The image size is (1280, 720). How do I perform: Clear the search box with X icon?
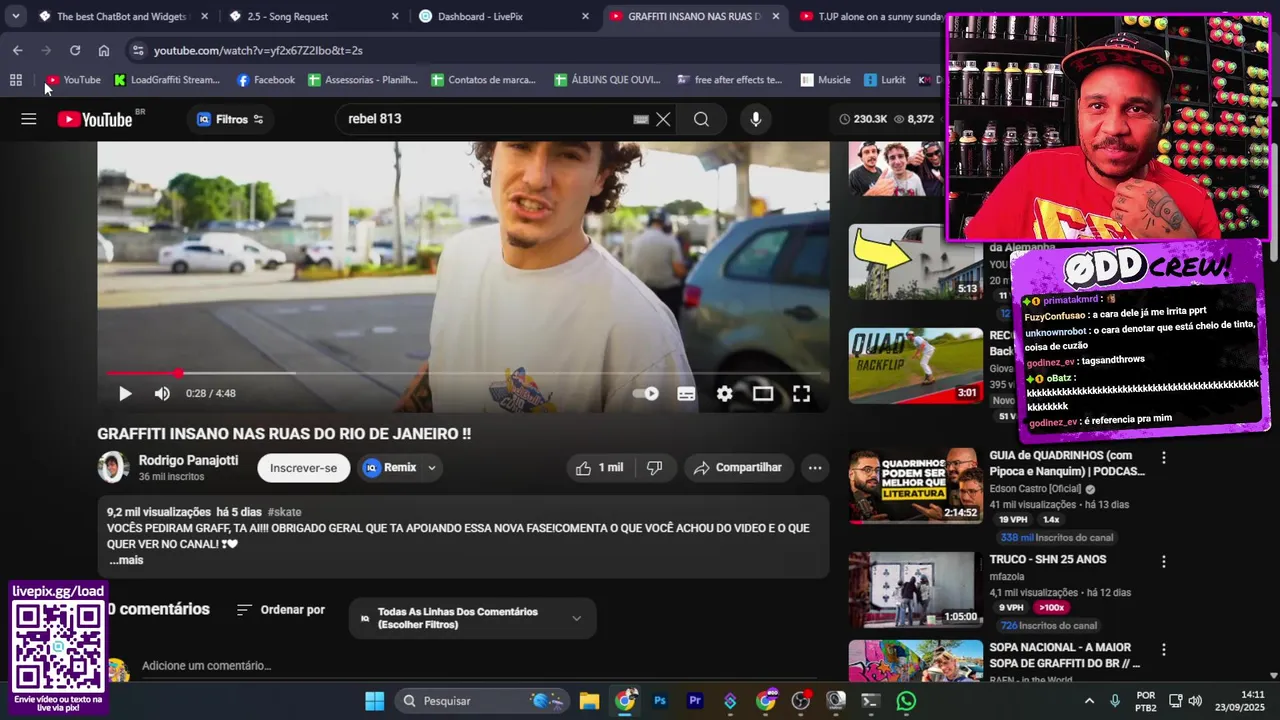coord(663,119)
